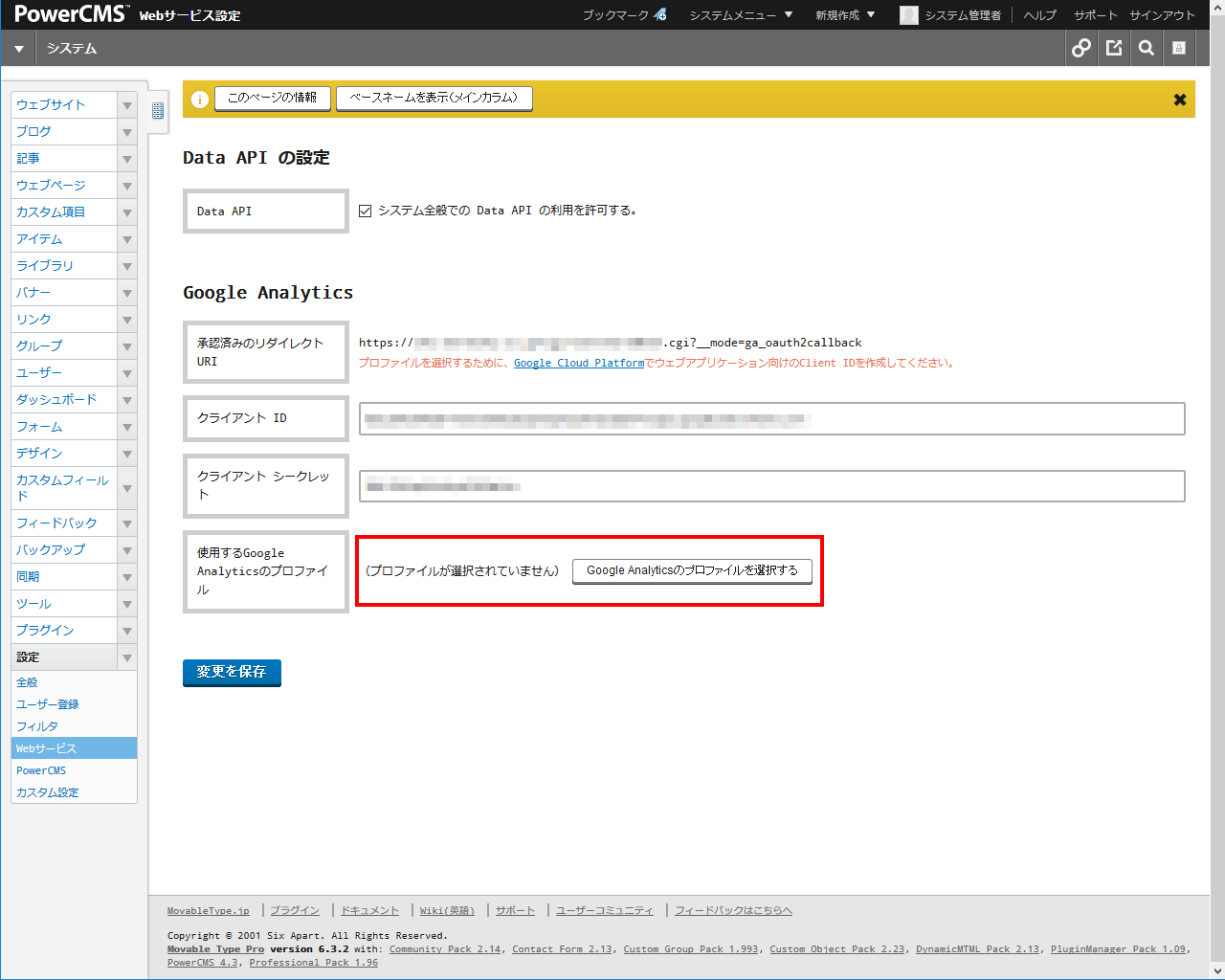Expand the カスタム項目 sidebar menu arrow
Screen dimensions: 1225x980
point(126,212)
